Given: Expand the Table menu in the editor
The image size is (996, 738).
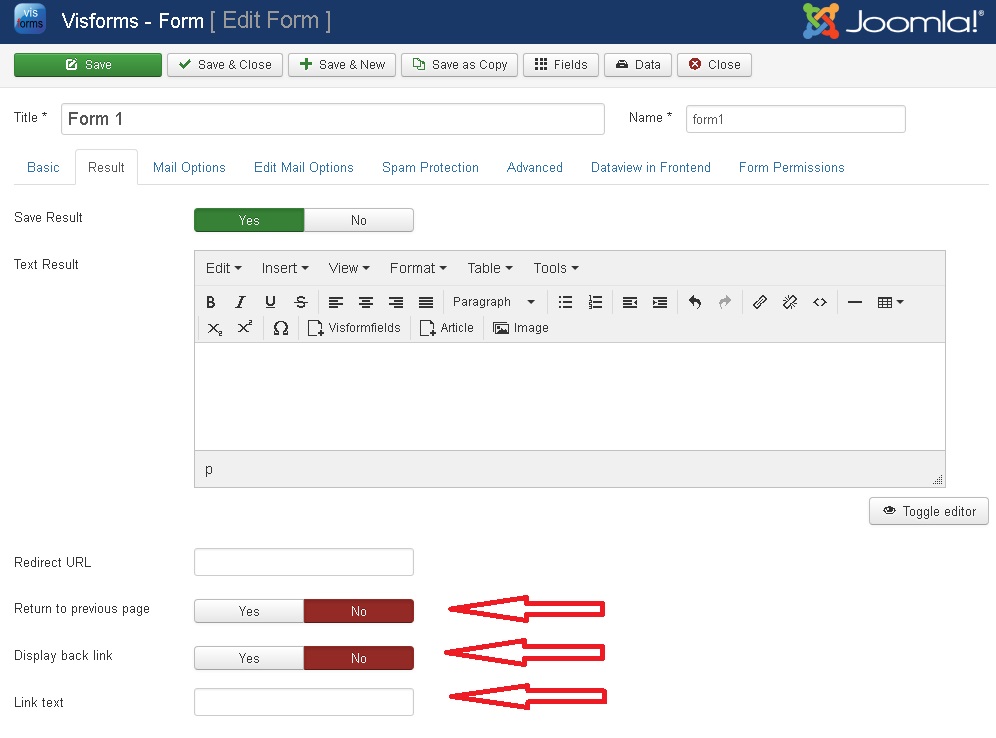Looking at the screenshot, I should pyautogui.click(x=488, y=268).
